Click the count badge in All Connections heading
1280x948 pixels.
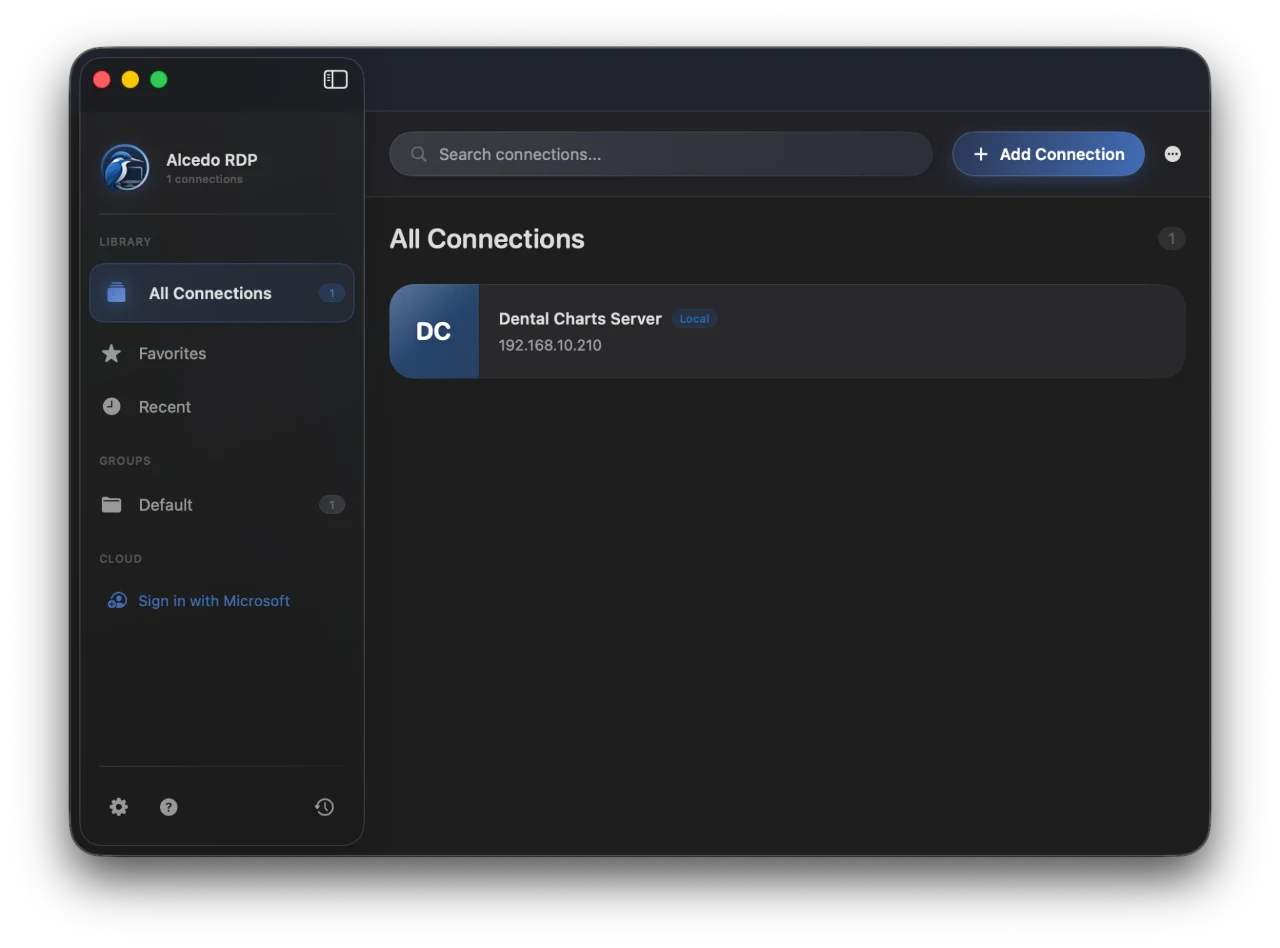tap(1172, 238)
